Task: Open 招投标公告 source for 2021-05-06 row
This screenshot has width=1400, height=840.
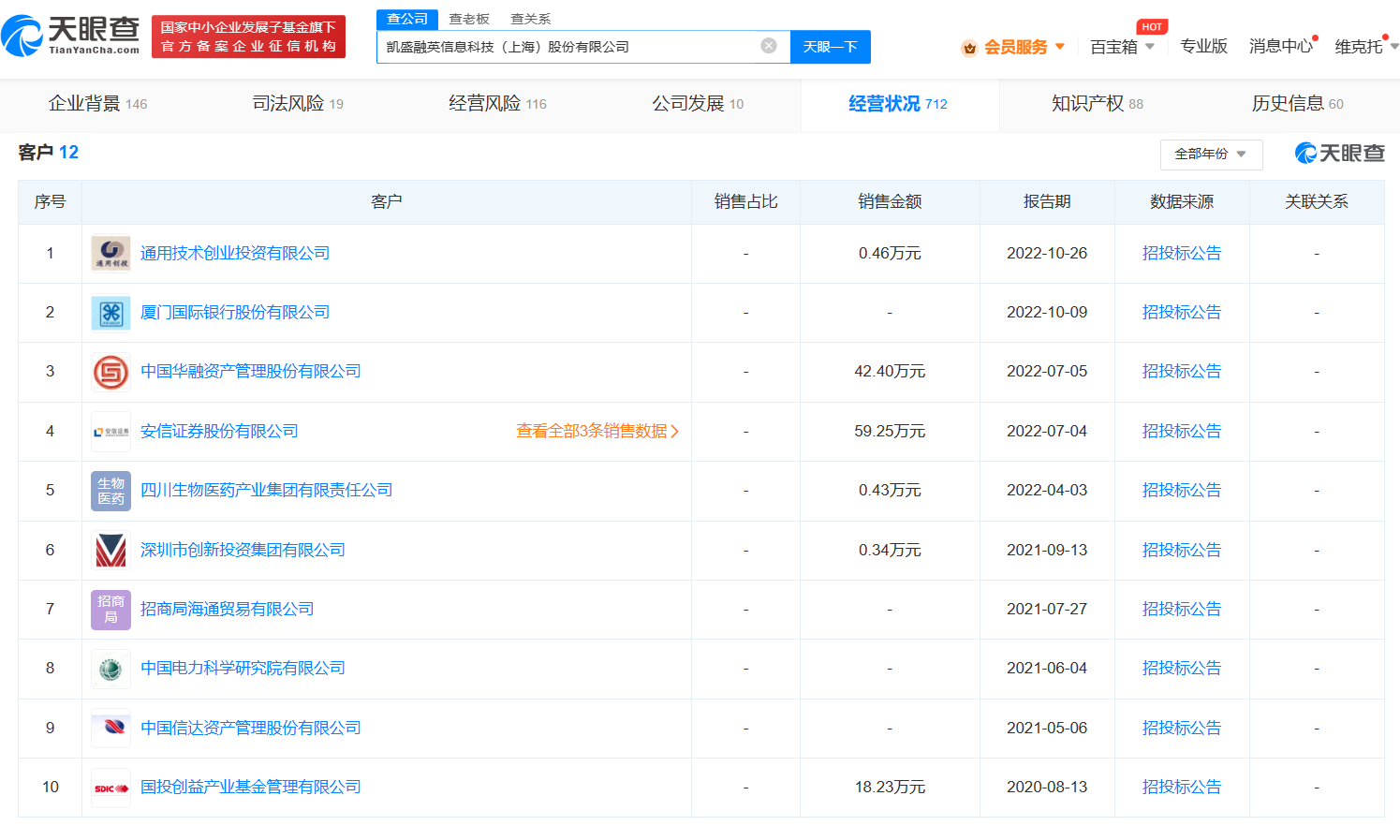Action: (1182, 728)
